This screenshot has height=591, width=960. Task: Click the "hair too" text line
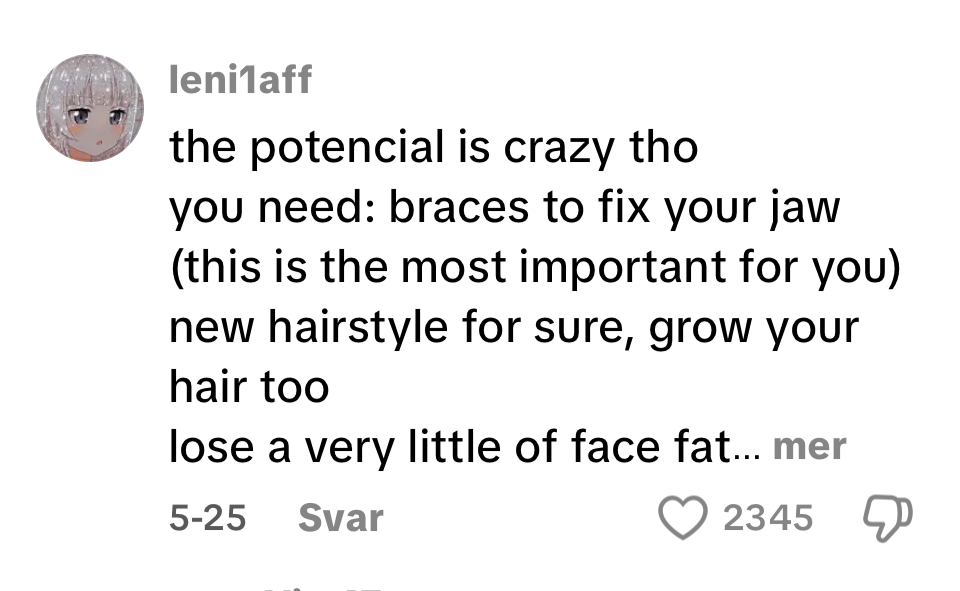pos(249,387)
